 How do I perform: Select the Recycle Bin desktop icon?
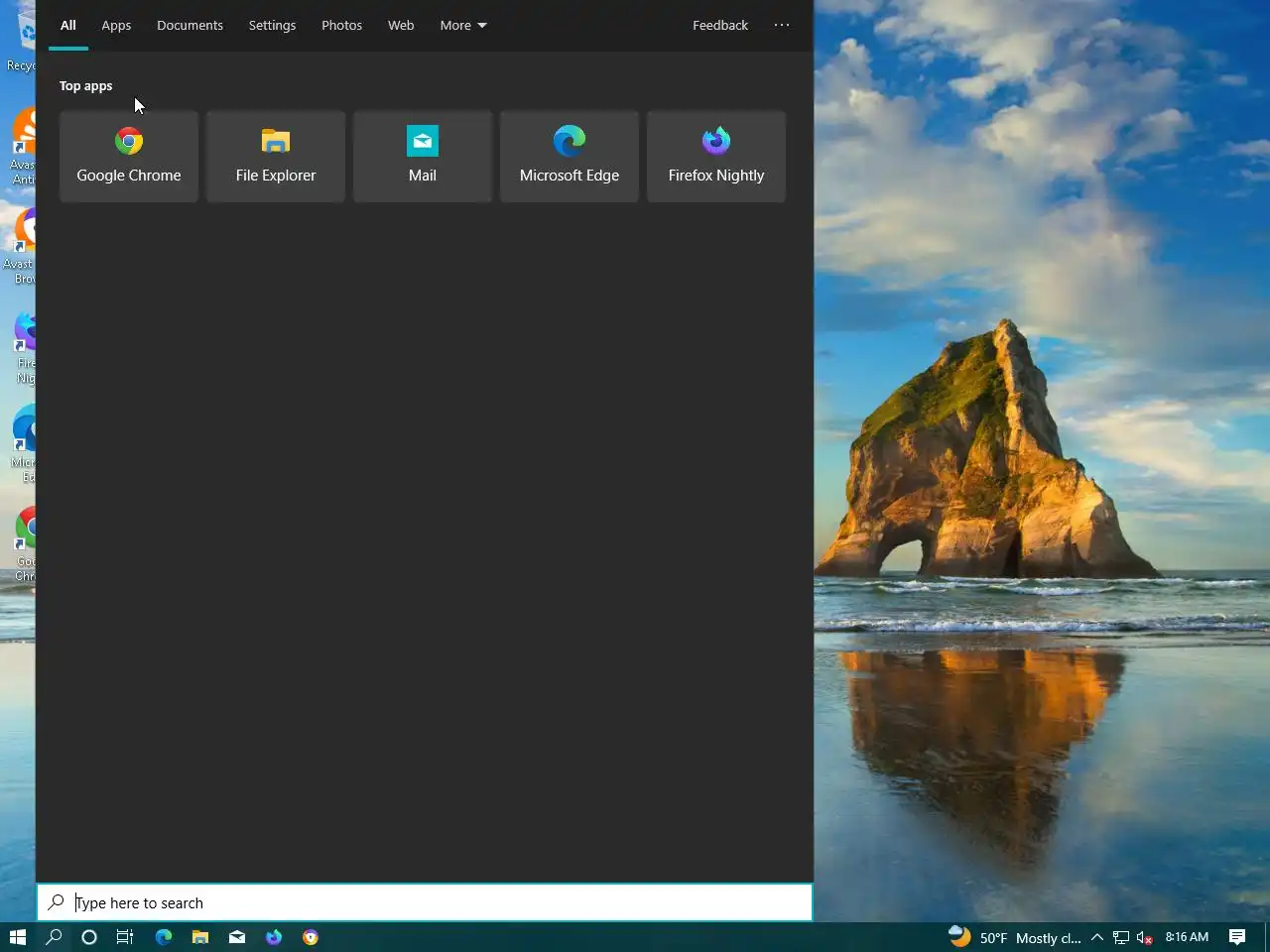coord(23,40)
